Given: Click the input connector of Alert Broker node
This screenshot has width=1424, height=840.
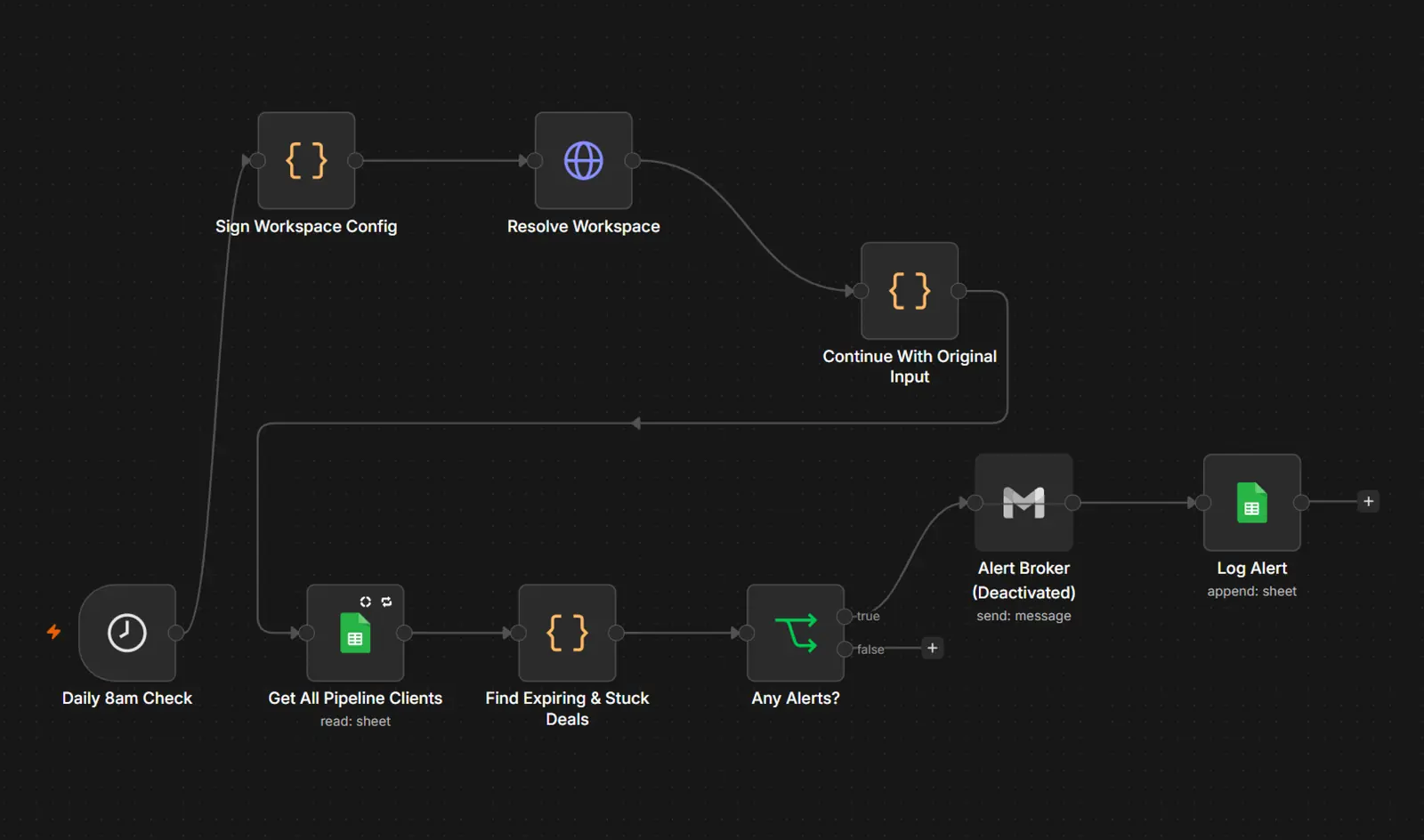Looking at the screenshot, I should tap(975, 503).
